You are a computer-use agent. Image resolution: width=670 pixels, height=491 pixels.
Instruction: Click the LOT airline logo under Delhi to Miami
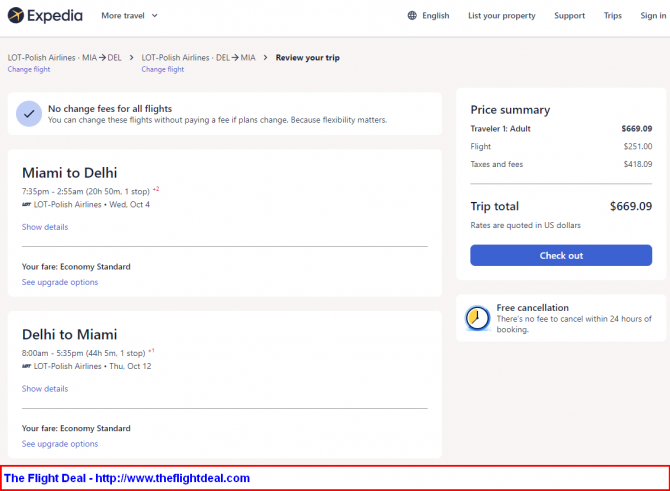26,366
